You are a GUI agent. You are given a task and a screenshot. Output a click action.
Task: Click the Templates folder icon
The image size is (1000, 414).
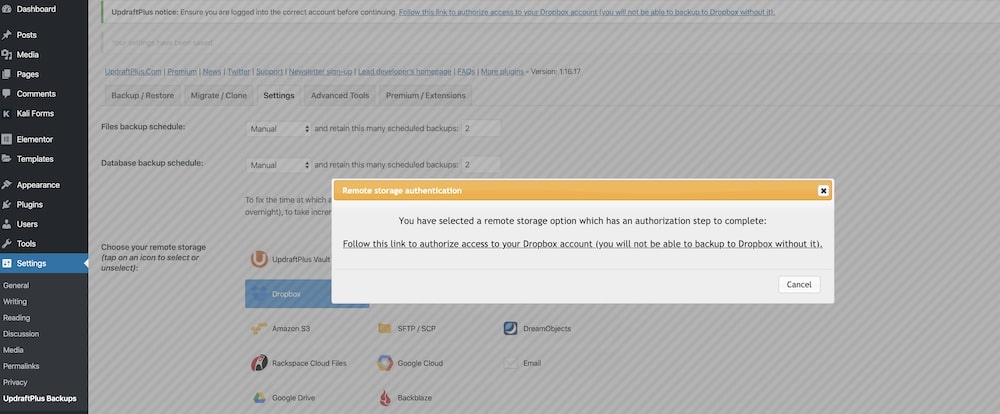[x=6, y=159]
